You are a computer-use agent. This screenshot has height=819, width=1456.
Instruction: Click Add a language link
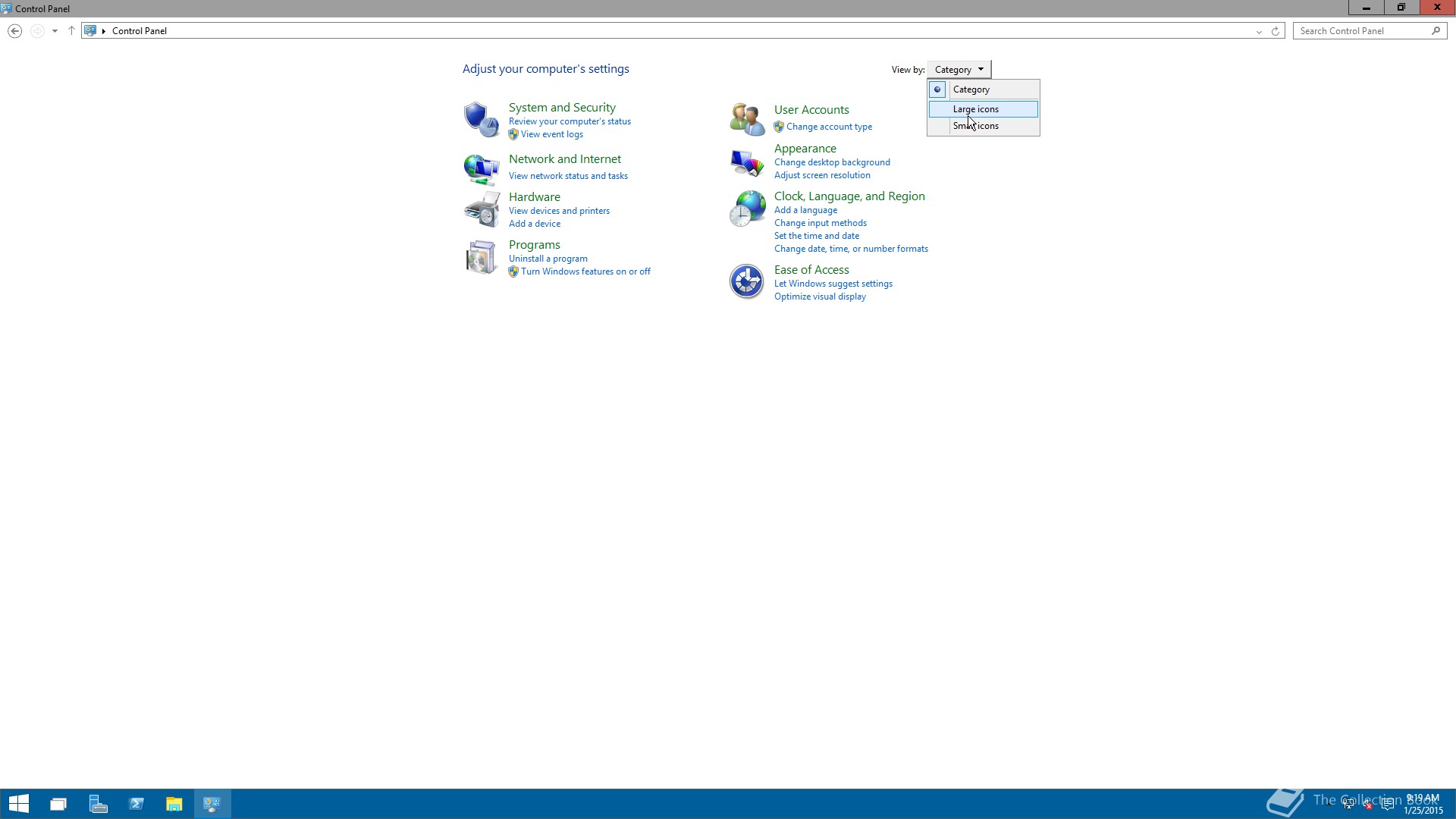805,210
